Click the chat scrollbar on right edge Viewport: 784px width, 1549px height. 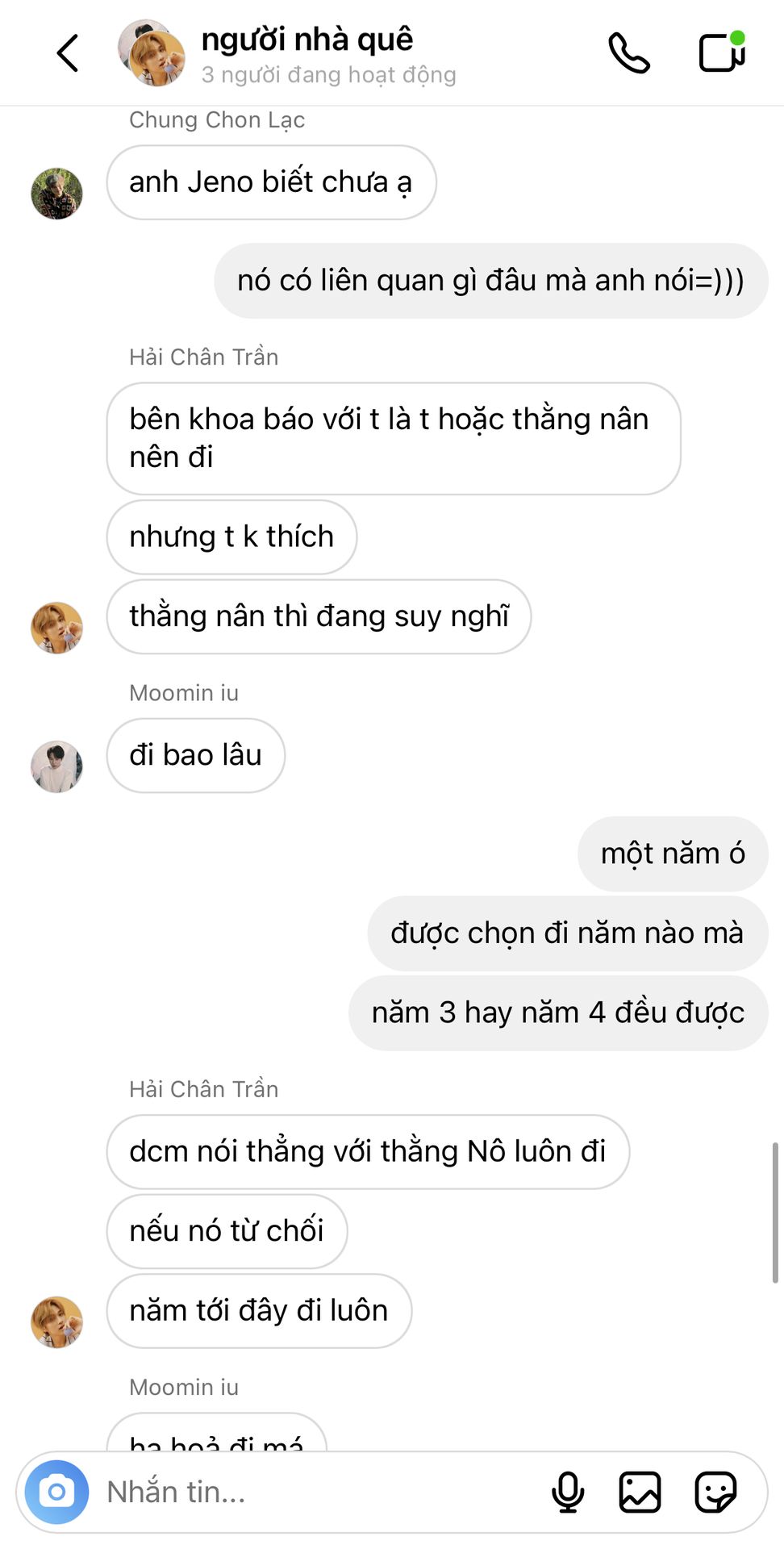[x=775, y=1212]
